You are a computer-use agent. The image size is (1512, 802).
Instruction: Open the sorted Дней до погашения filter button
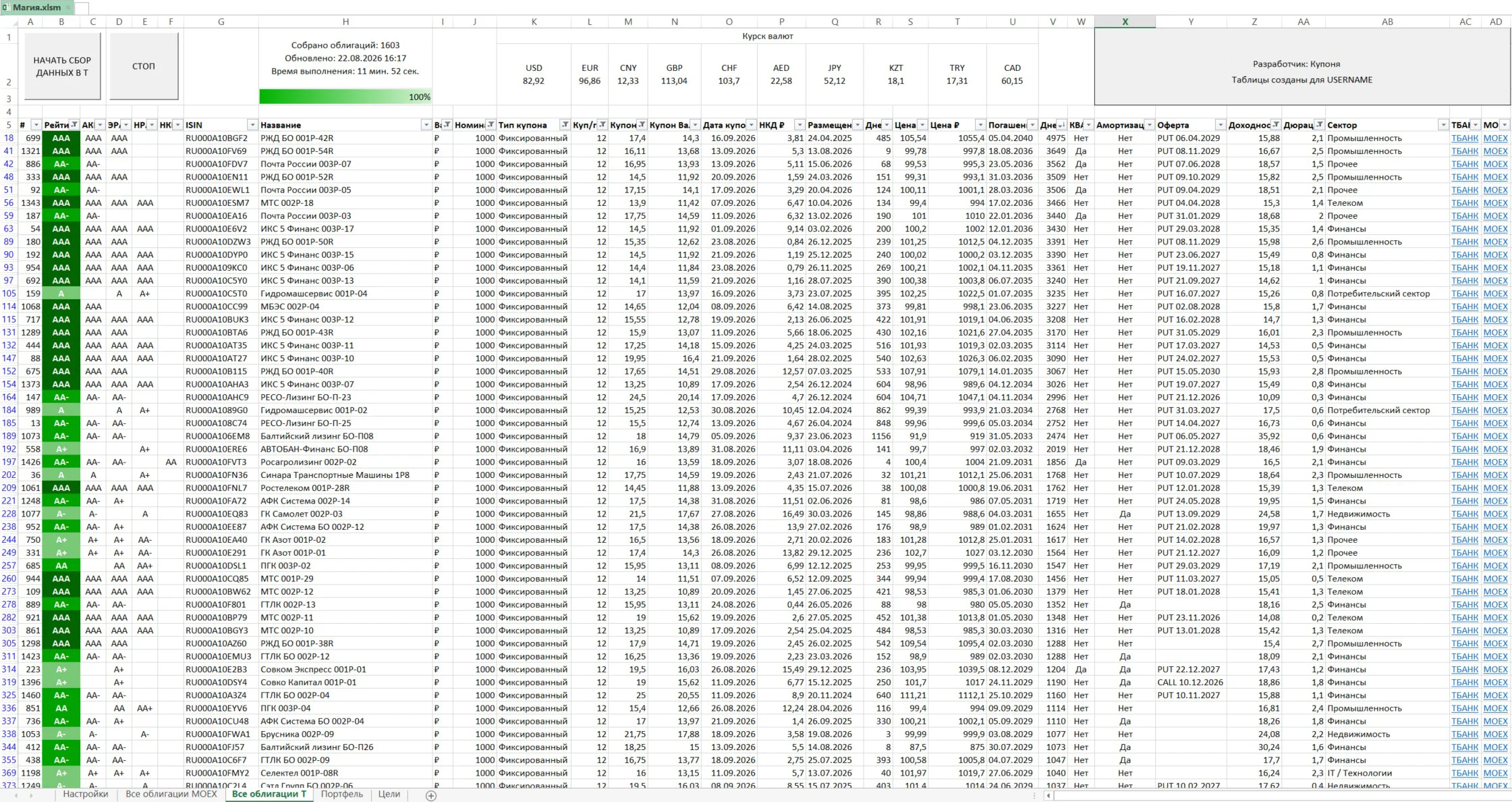(1062, 125)
